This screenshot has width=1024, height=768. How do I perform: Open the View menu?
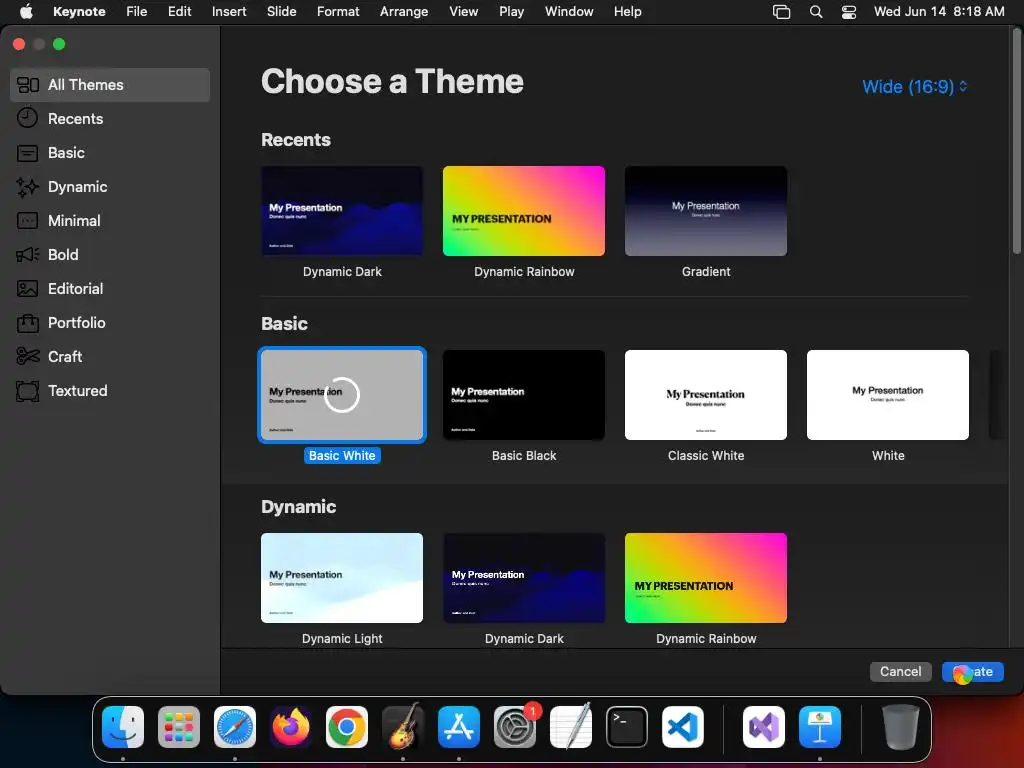464,11
